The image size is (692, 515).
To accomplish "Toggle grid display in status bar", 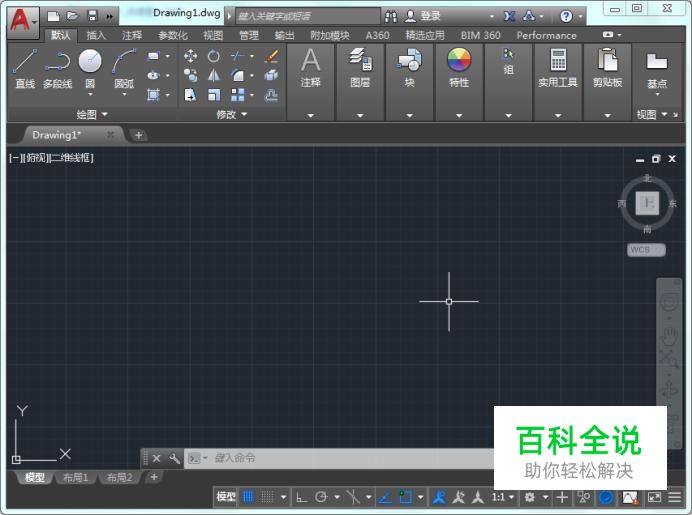I will [x=249, y=497].
